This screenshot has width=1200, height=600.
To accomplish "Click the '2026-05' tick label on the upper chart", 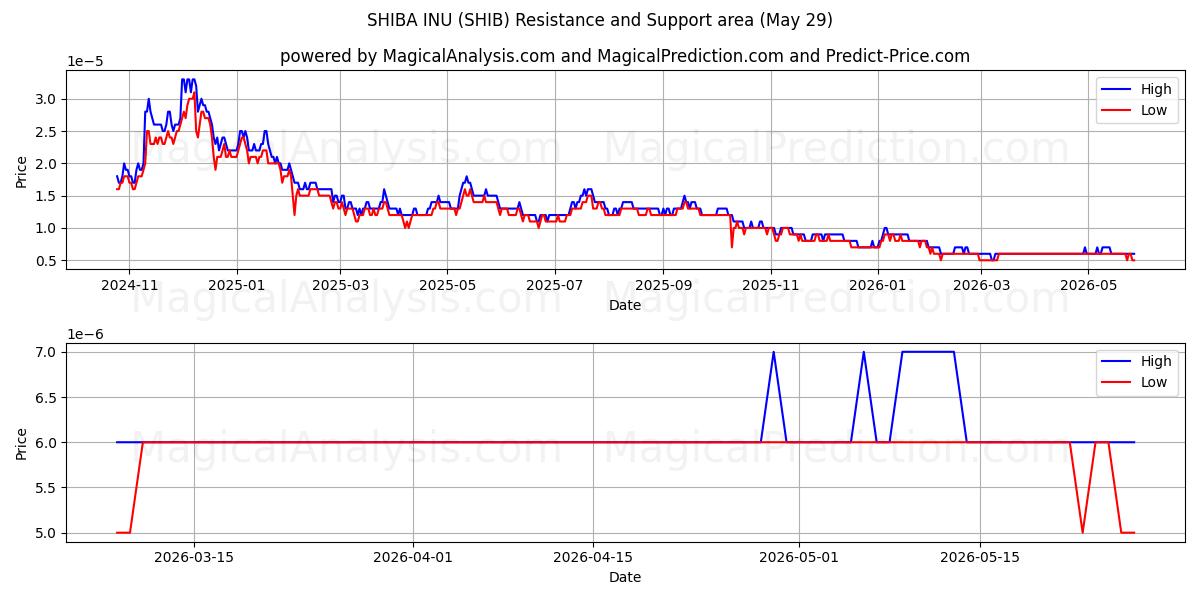I will tap(1088, 286).
